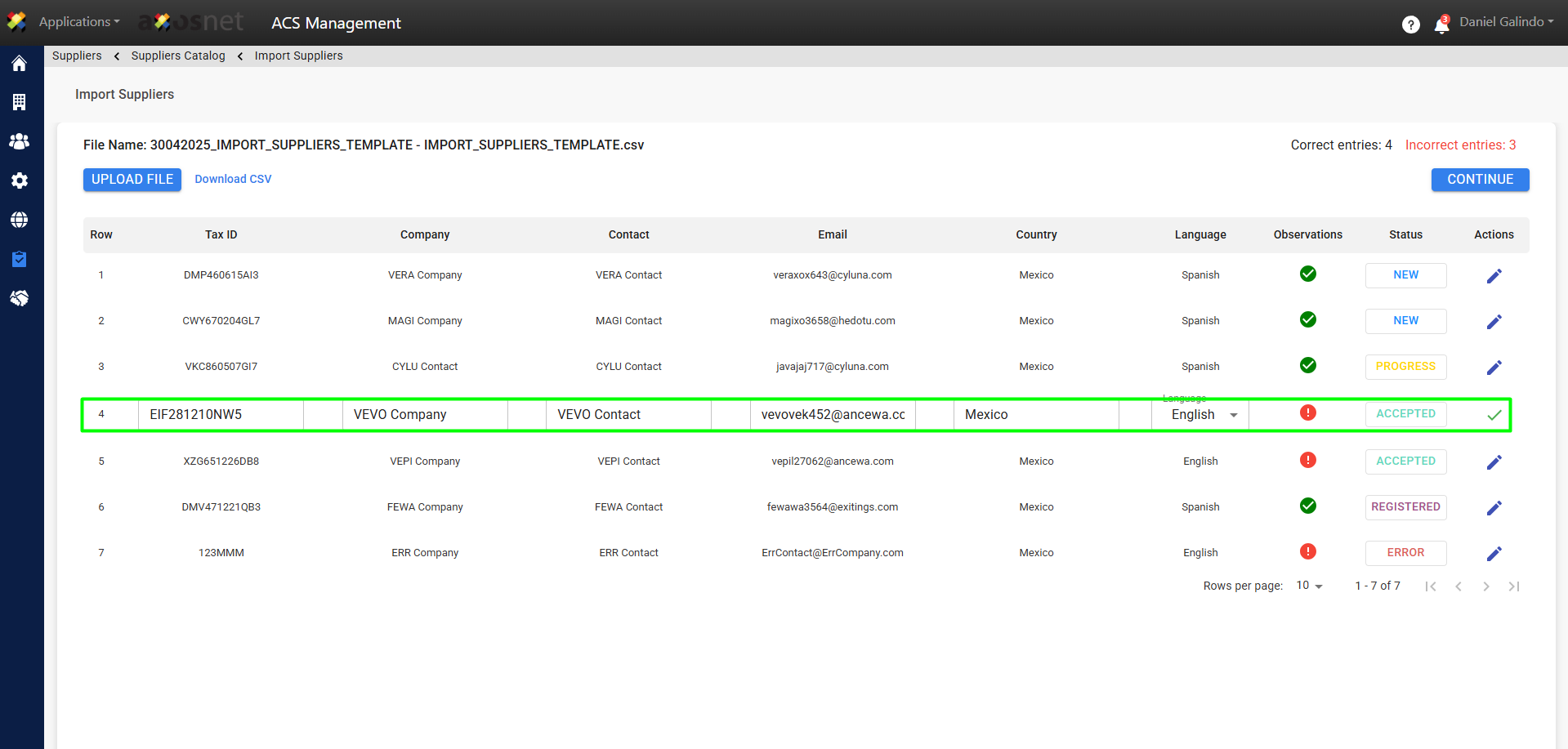
Task: Confirm row 4 edit with checkmark icon
Action: 1494,415
